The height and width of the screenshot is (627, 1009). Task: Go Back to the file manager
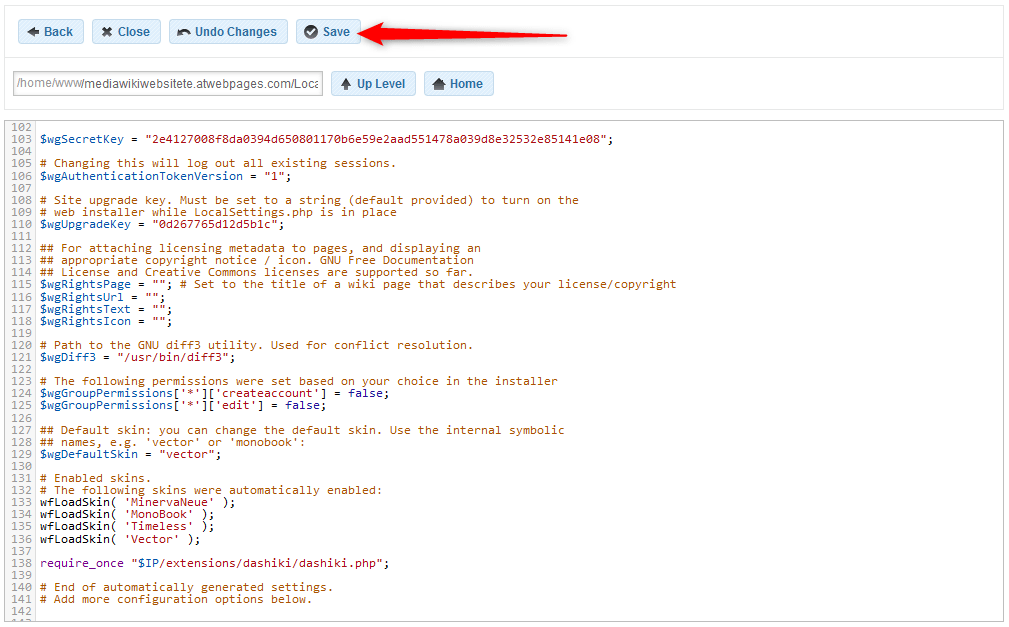point(50,31)
